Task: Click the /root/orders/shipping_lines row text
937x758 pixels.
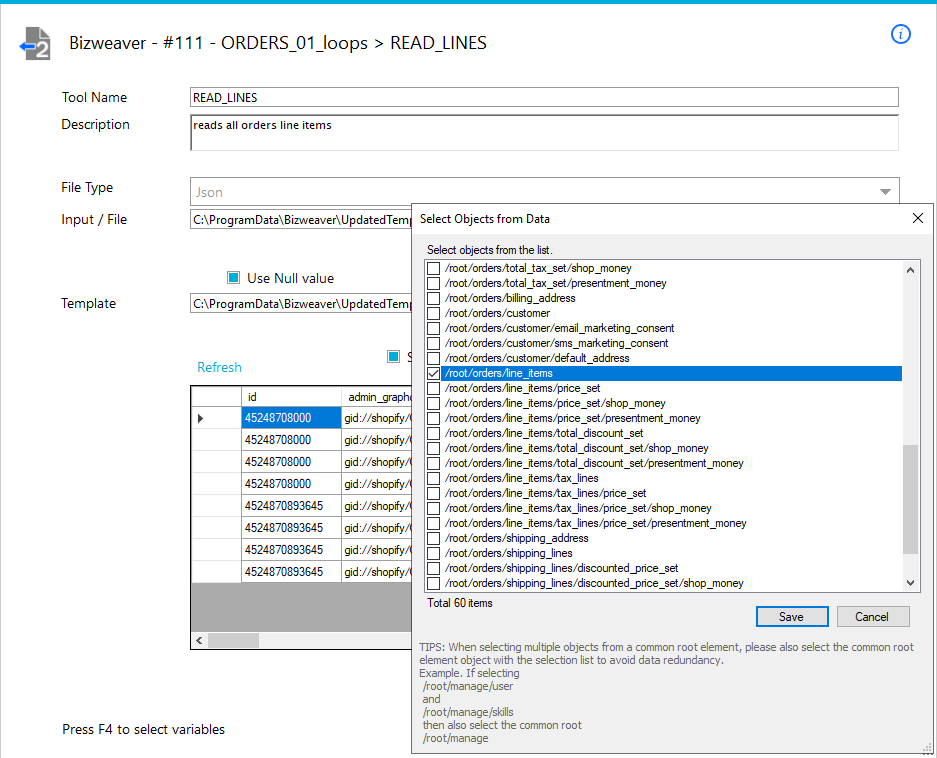Action: 509,553
